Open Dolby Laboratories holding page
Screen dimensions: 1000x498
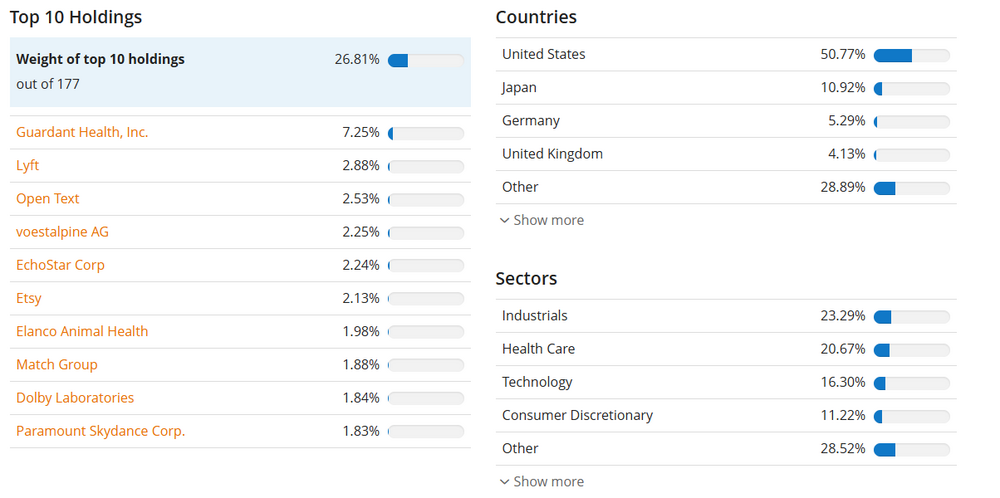pos(75,397)
